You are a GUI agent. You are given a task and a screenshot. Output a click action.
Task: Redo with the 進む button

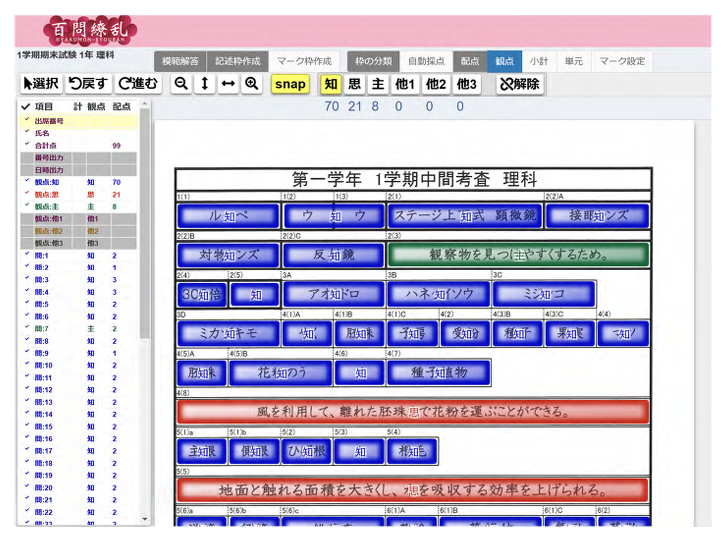(137, 84)
